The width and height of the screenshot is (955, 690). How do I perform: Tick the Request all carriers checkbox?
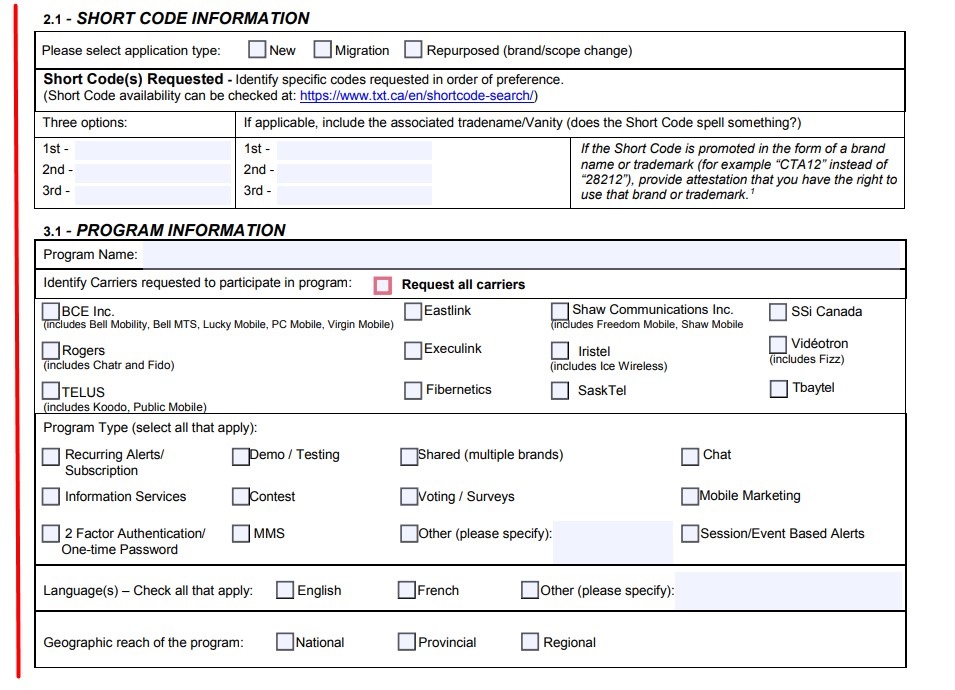382,285
